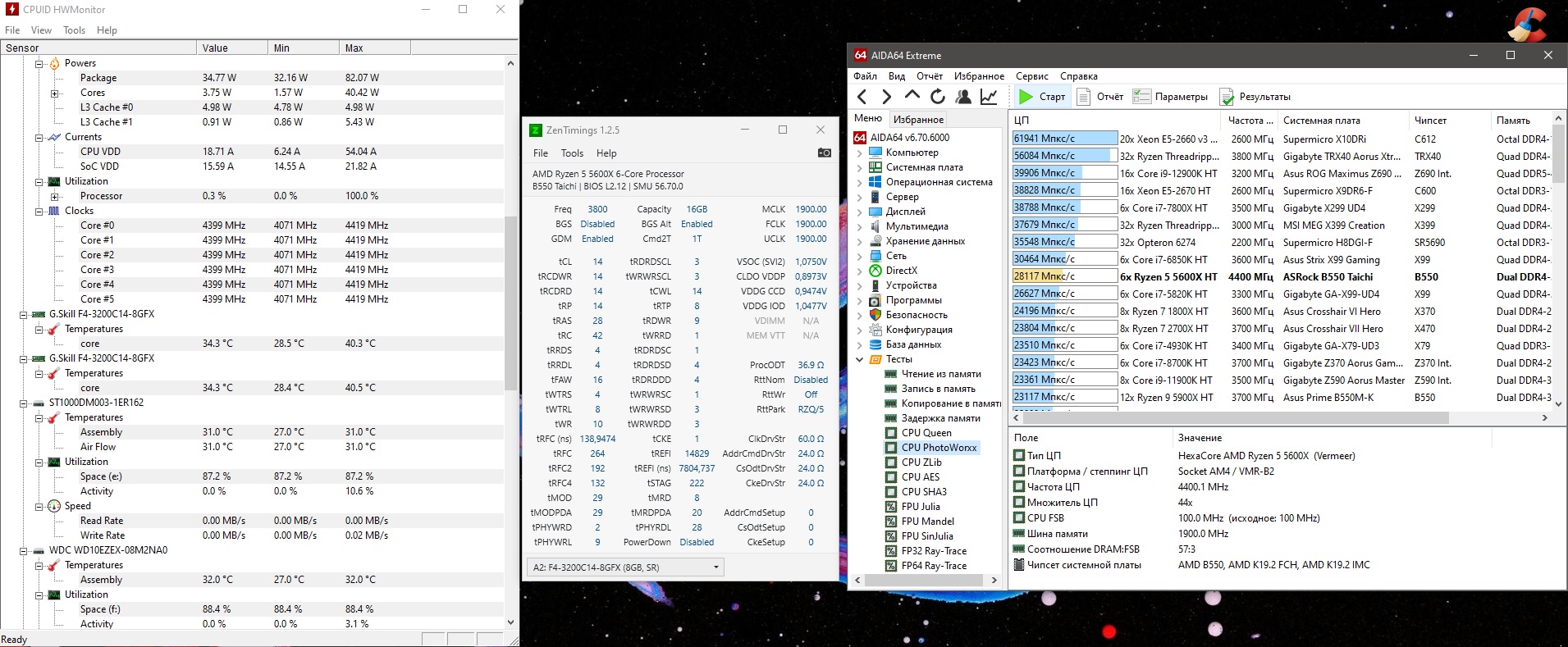This screenshot has width=1568, height=647.
Task: Click the Операционная система Windows icon
Action: tap(875, 182)
